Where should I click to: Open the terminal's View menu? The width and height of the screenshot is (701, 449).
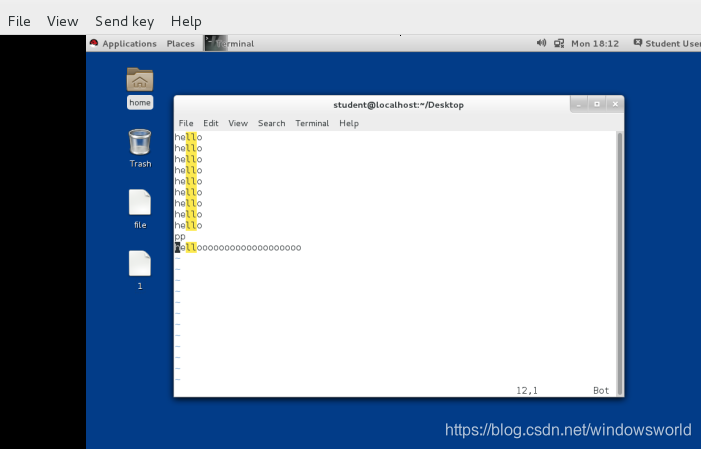pos(238,123)
